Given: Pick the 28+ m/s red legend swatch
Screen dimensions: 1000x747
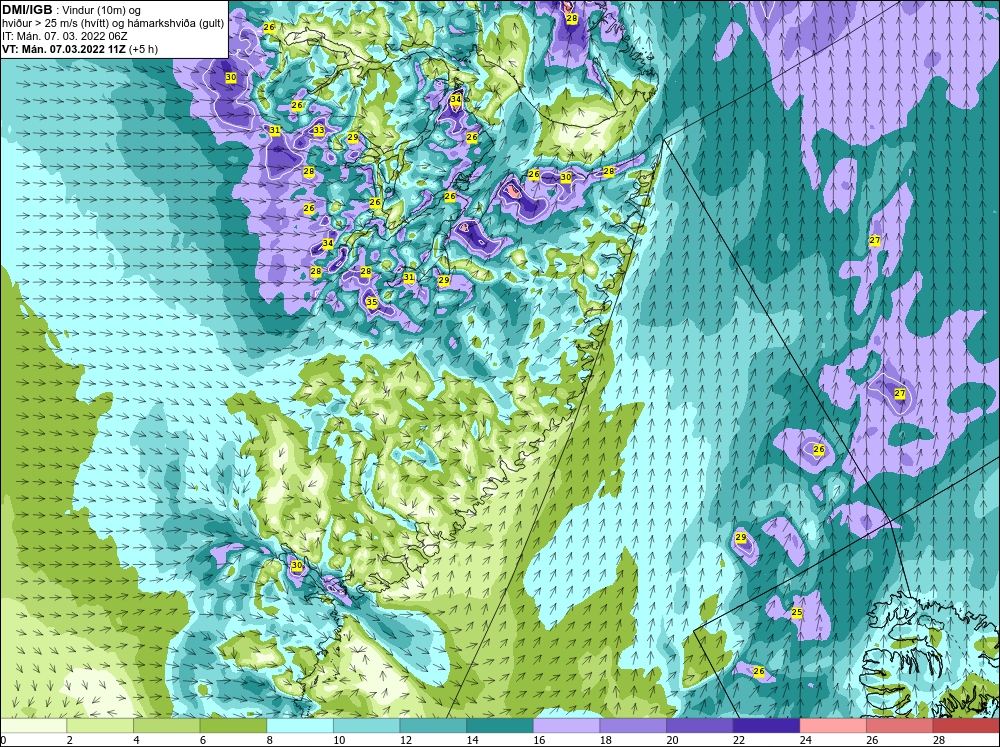Looking at the screenshot, I should coord(966,726).
